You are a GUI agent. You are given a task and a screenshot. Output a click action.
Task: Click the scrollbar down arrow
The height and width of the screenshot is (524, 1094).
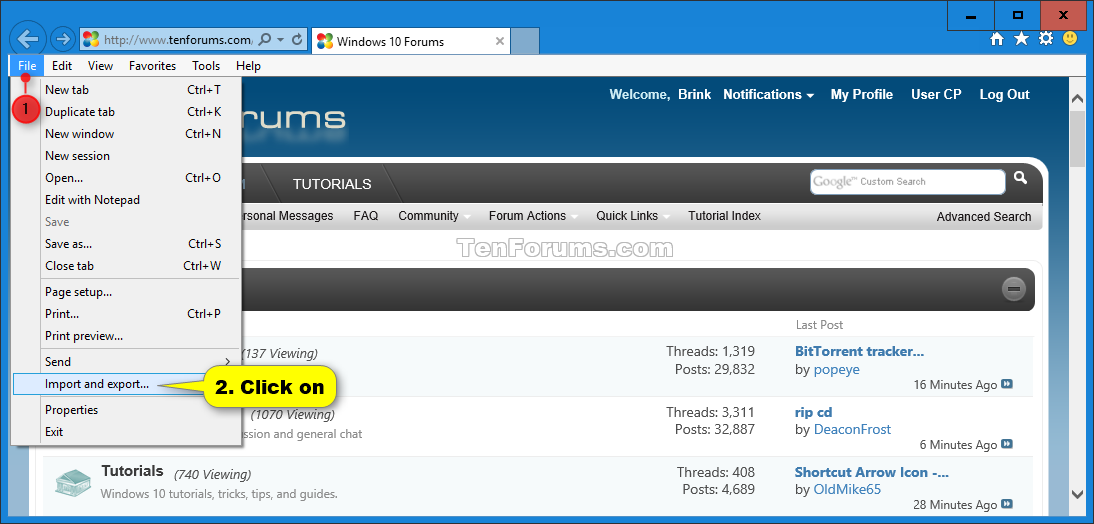pyautogui.click(x=1077, y=495)
